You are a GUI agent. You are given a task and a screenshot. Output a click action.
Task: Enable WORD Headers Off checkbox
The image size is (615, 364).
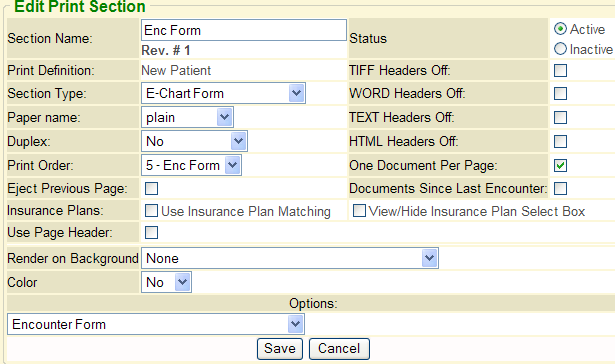click(560, 94)
